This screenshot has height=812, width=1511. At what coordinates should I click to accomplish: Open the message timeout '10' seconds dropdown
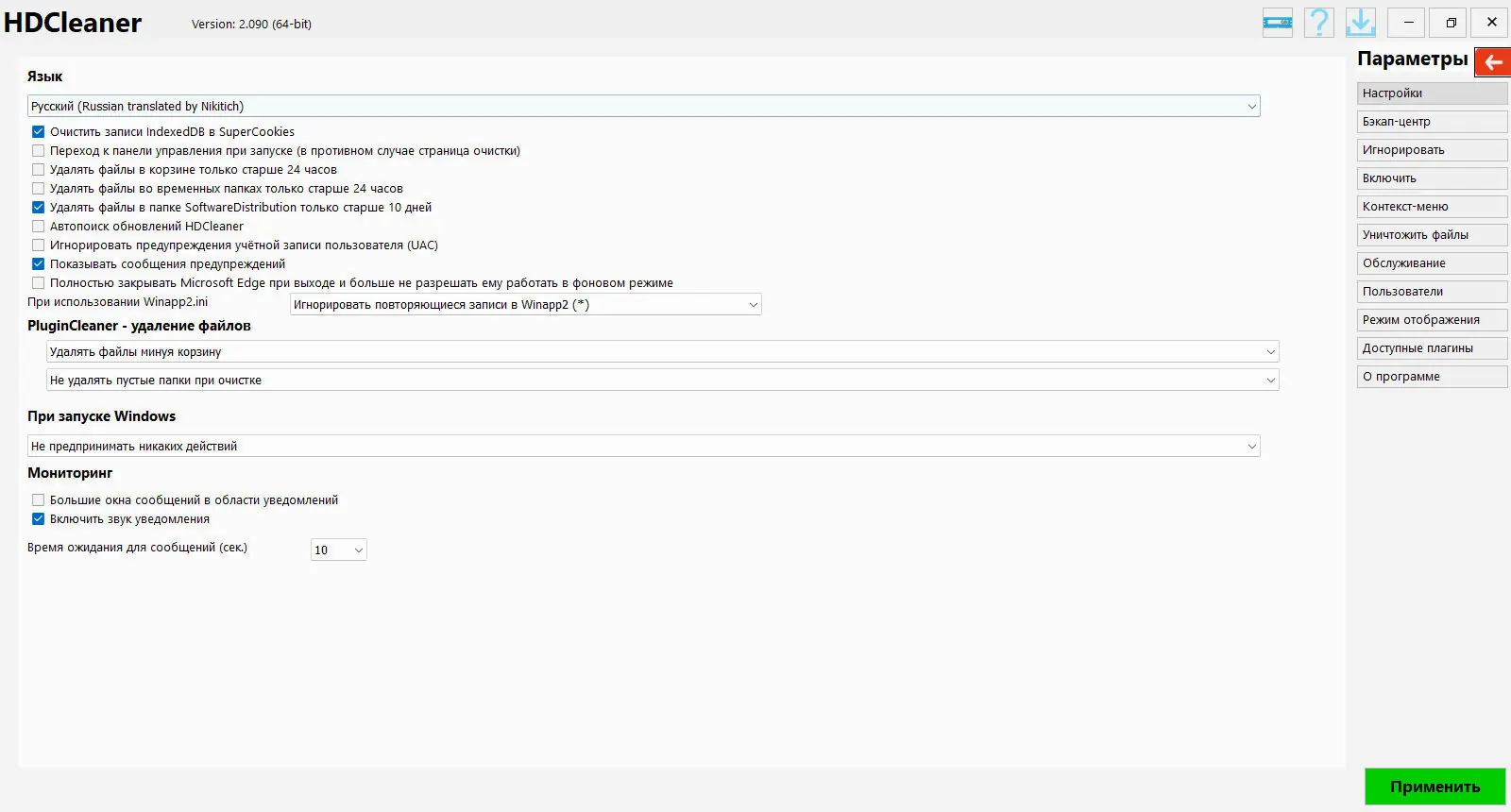tap(338, 550)
